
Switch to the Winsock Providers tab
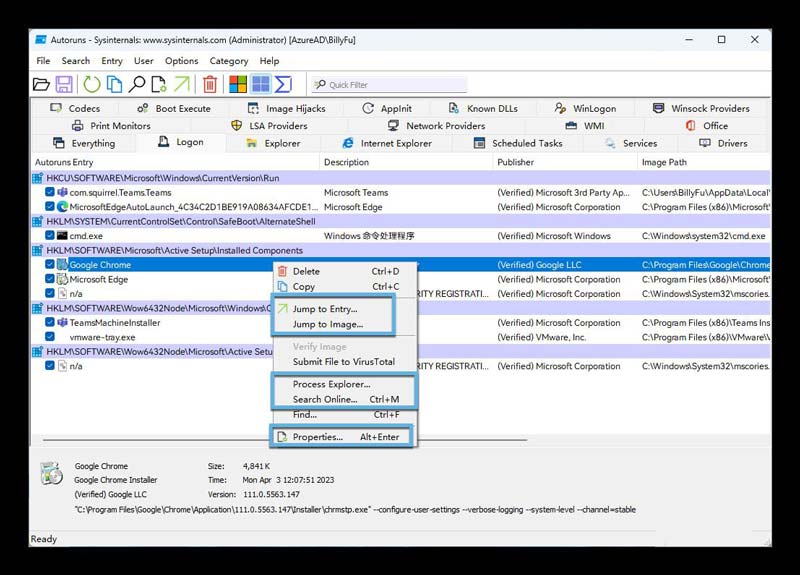pyautogui.click(x=701, y=108)
